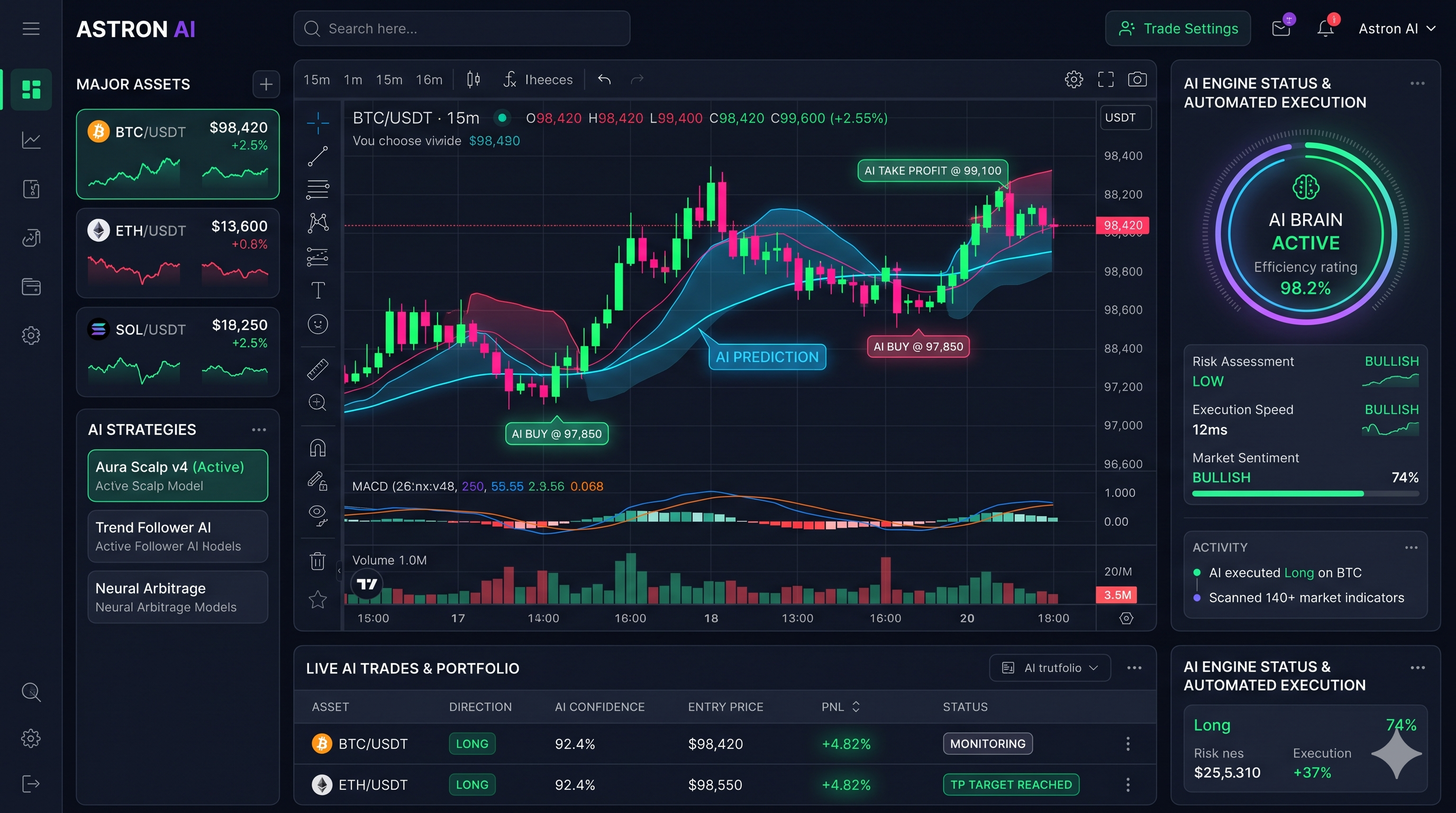Open the wallet icon in sidebar

pyautogui.click(x=31, y=287)
